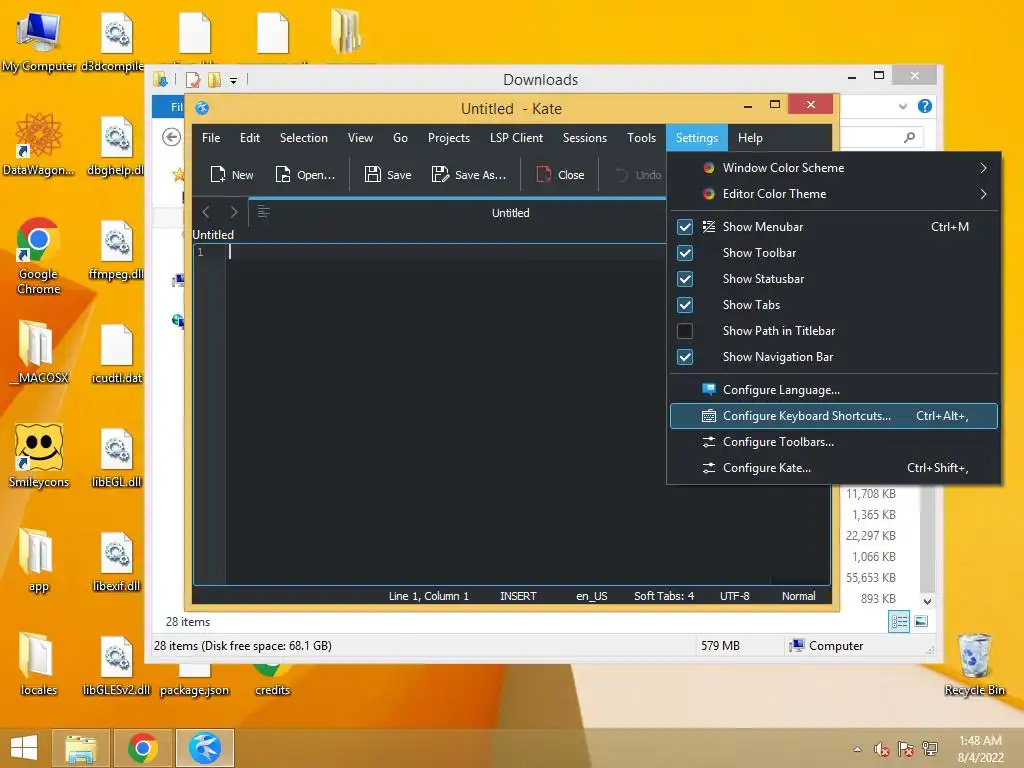Click UTF-8 encoding status bar selector
This screenshot has width=1024, height=768.
click(x=735, y=596)
